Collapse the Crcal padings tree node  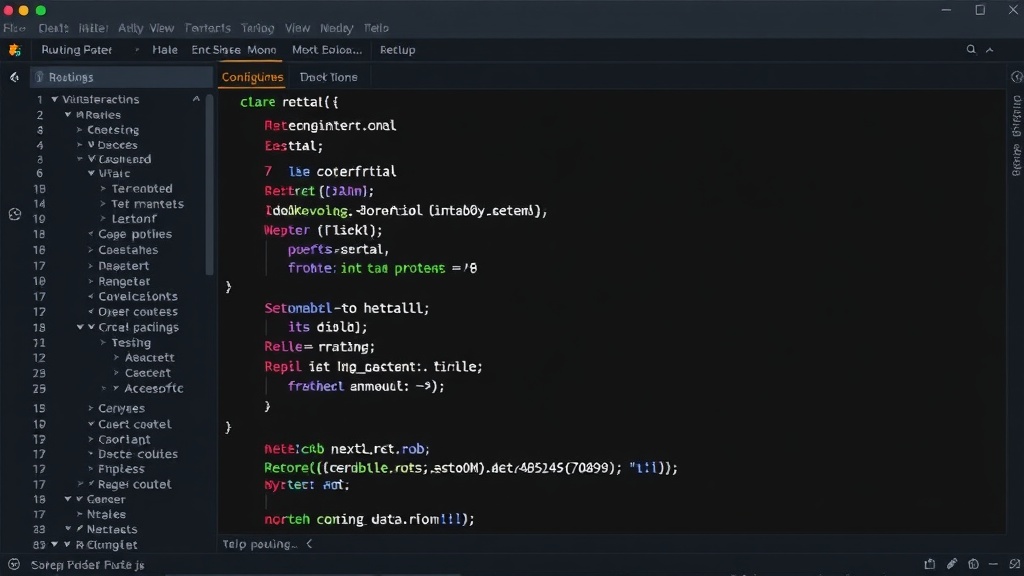pyautogui.click(x=80, y=327)
